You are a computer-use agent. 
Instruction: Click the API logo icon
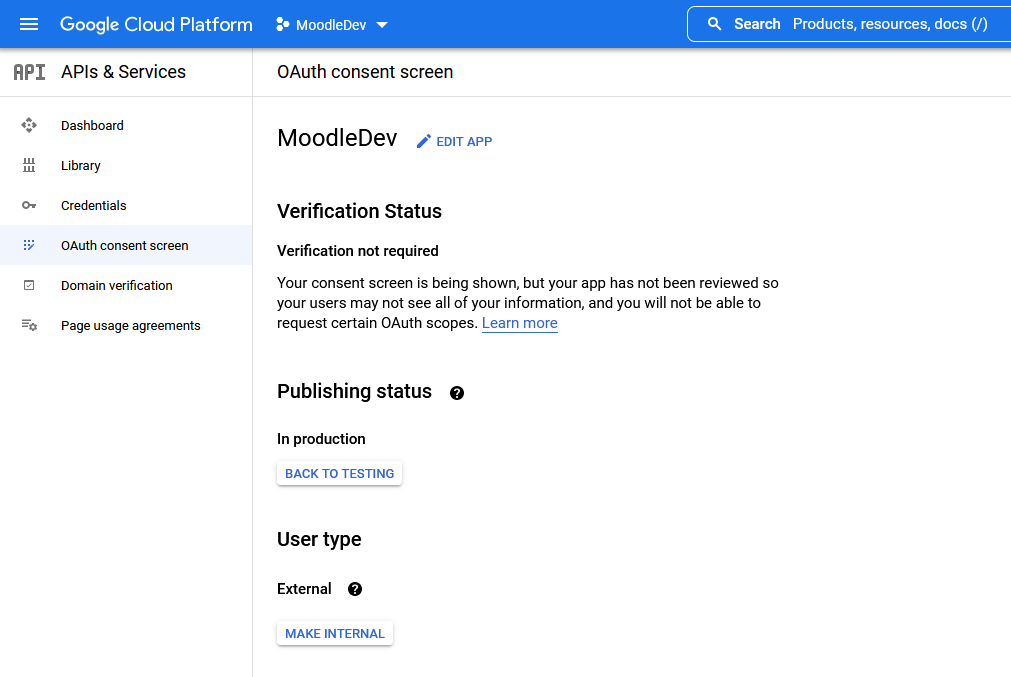(x=30, y=72)
